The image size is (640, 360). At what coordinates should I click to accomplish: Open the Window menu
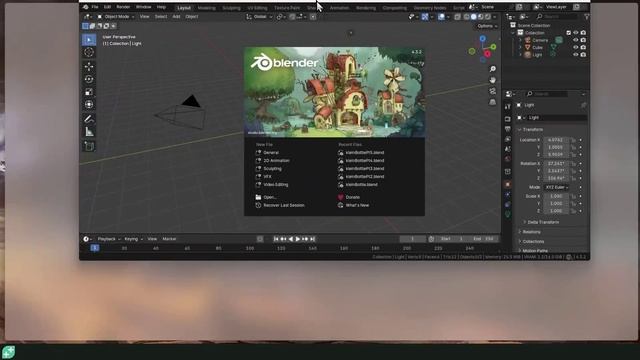pos(143,7)
